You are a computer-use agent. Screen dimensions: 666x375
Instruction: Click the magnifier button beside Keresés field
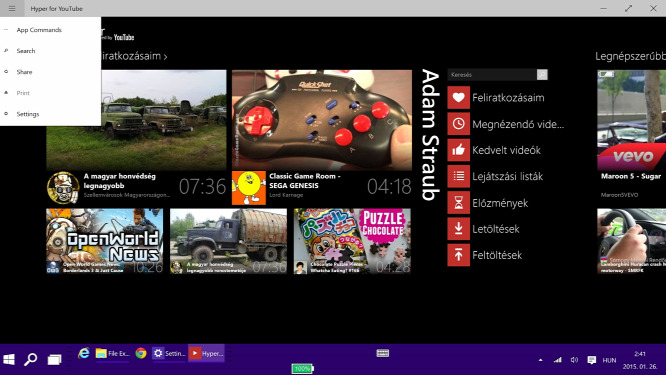click(542, 75)
